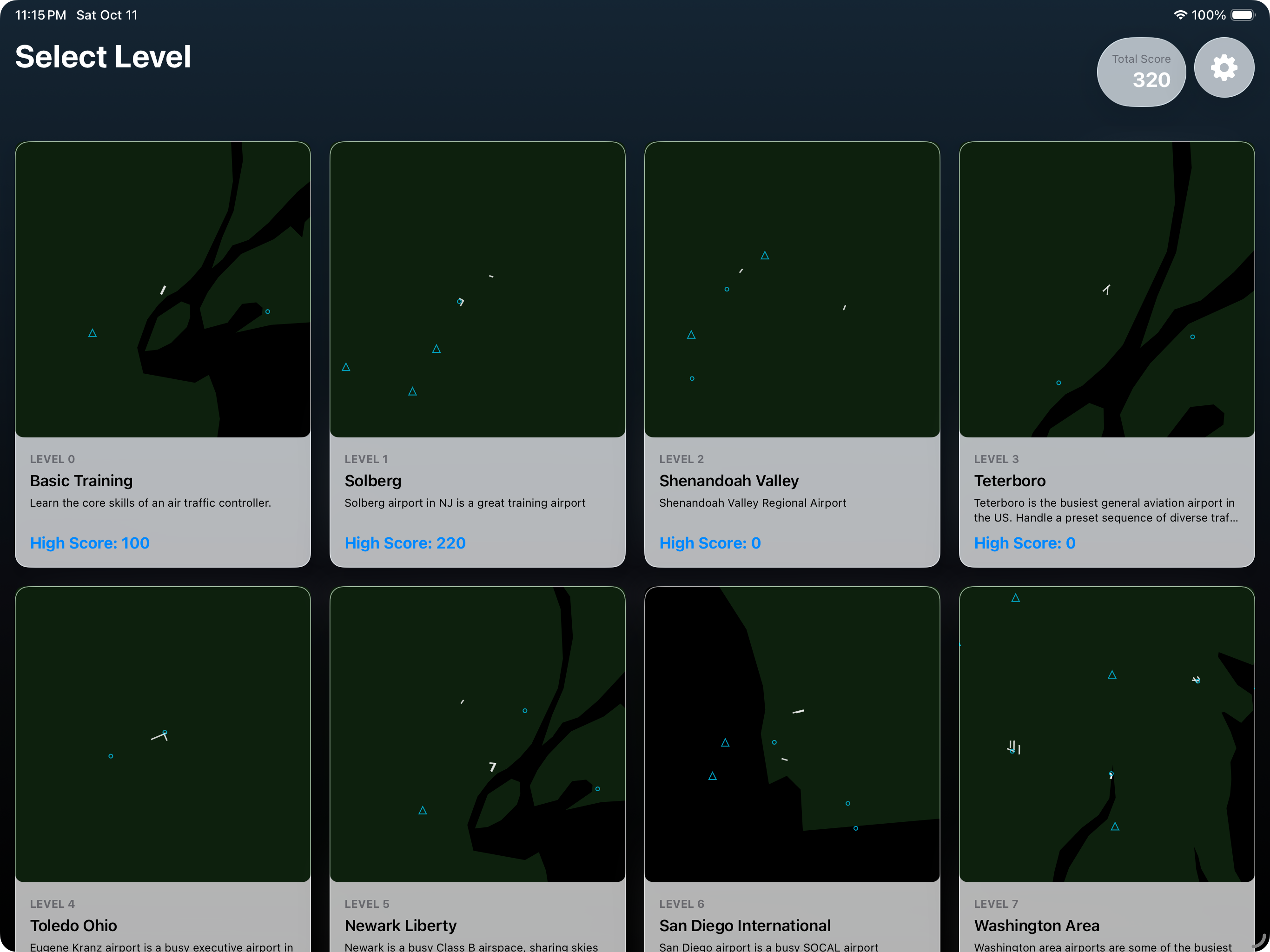Click the battery indicator icon
This screenshot has height=952, width=1270.
[1243, 15]
